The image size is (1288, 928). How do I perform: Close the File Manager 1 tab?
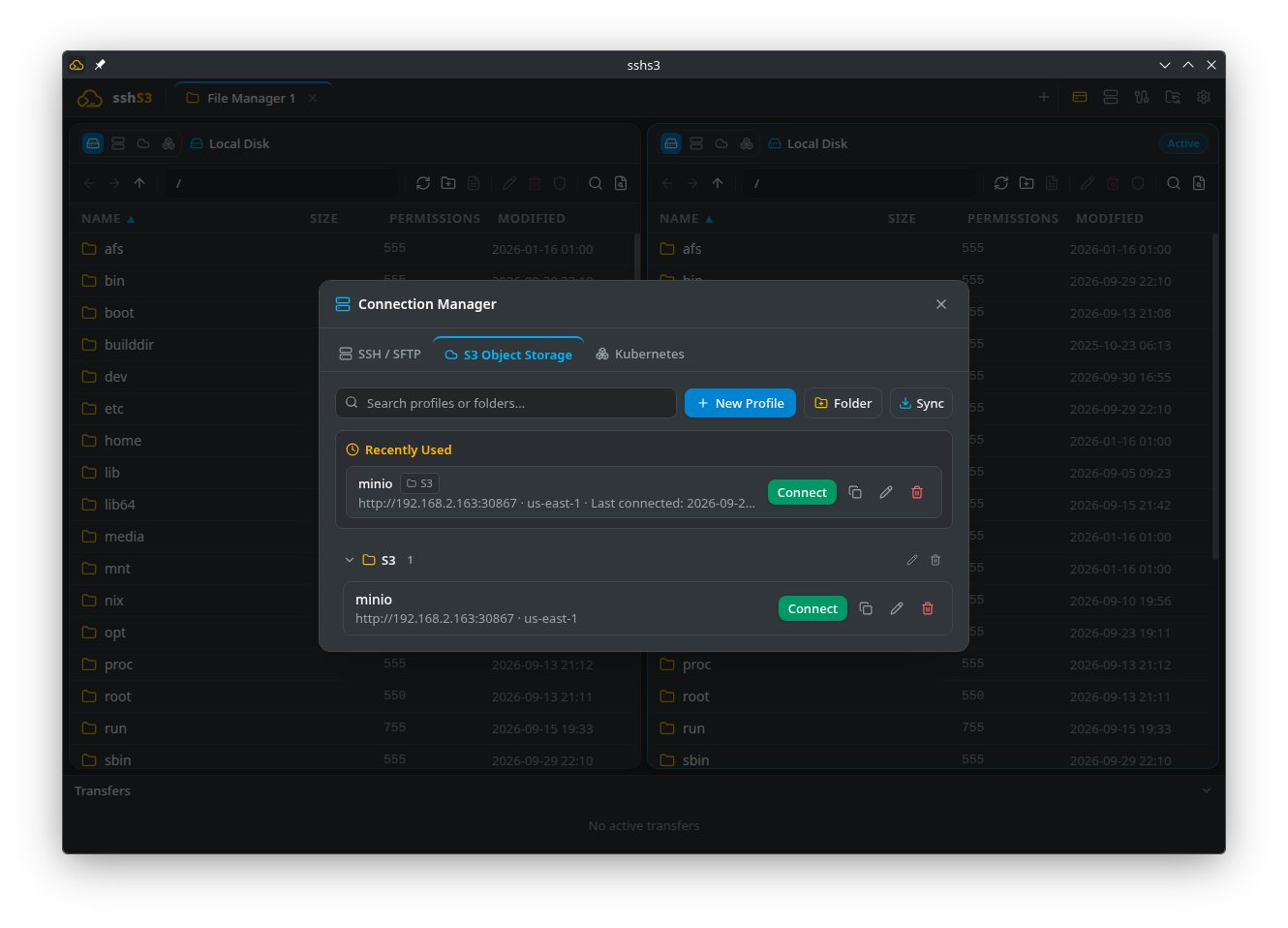pyautogui.click(x=313, y=98)
